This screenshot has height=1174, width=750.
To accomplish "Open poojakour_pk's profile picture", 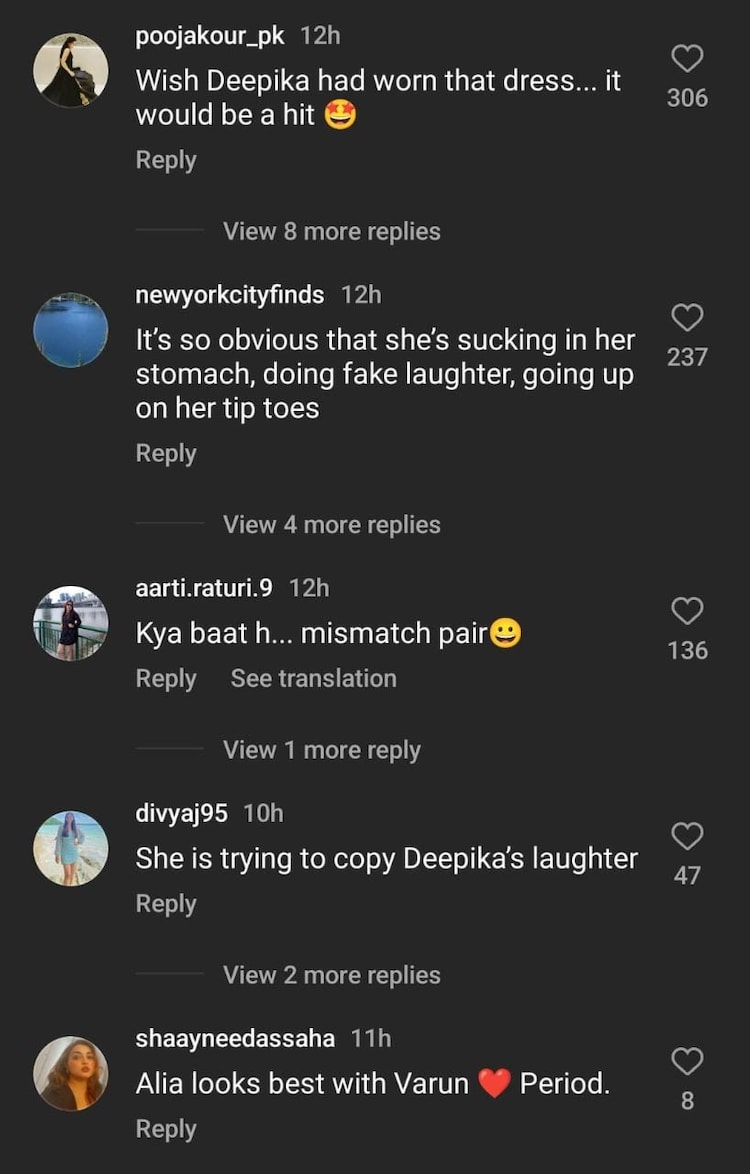I will pos(71,70).
